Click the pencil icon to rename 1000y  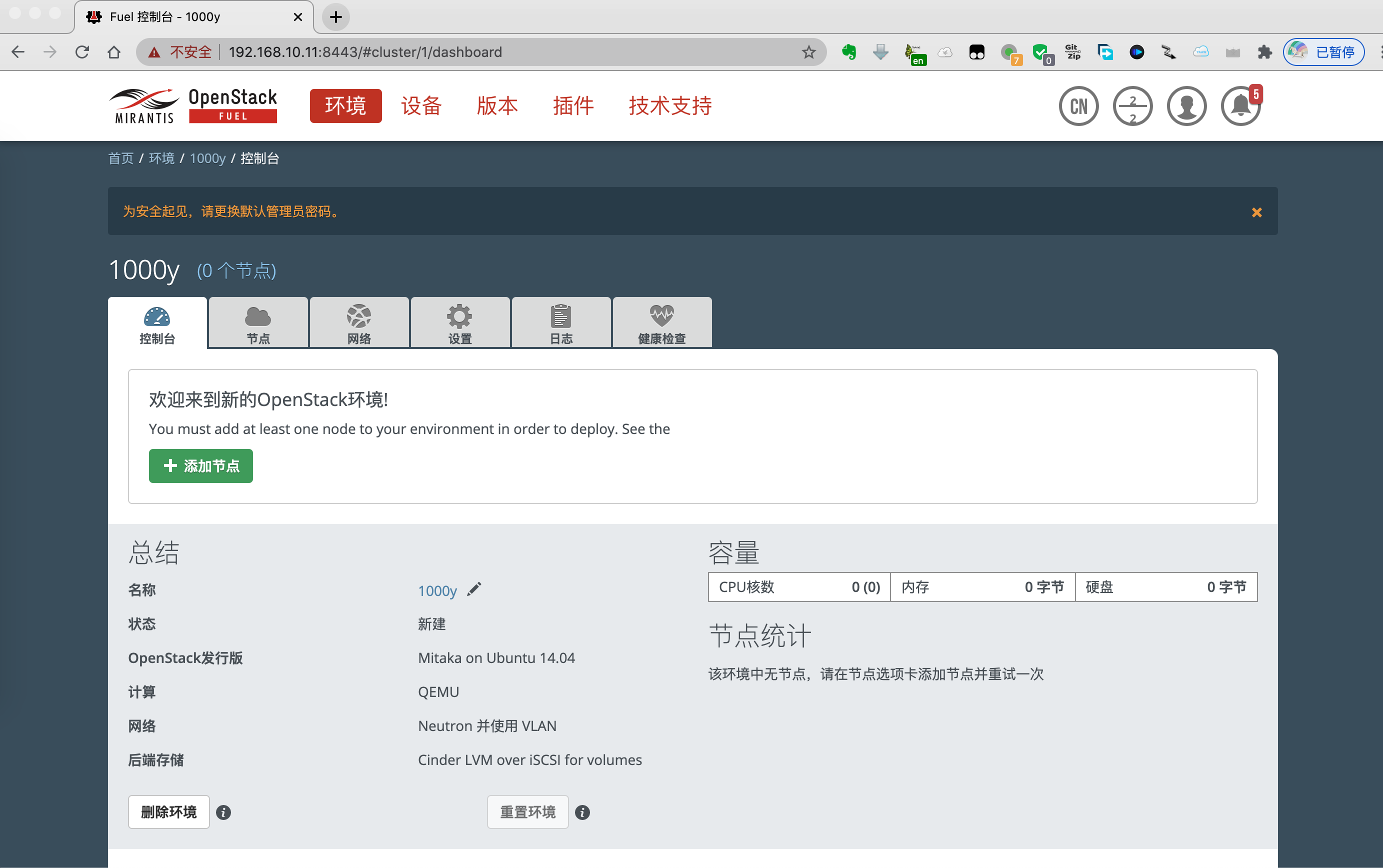click(474, 589)
